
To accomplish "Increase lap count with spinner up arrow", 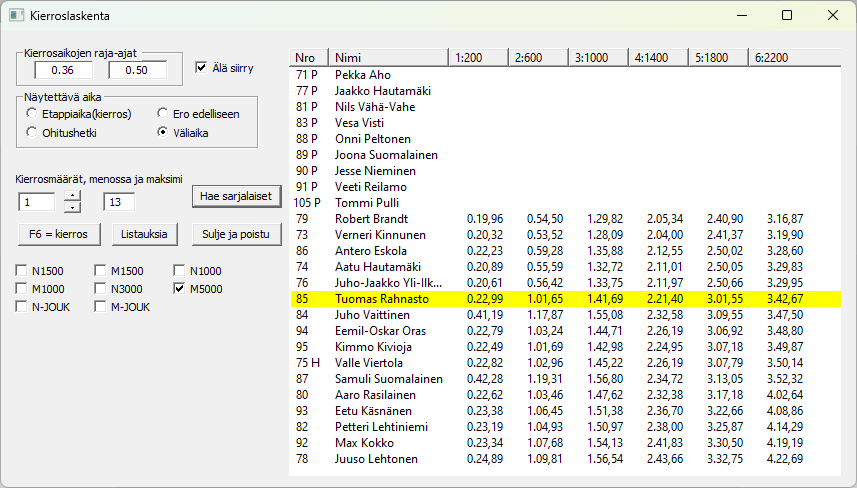I will coord(72,196).
